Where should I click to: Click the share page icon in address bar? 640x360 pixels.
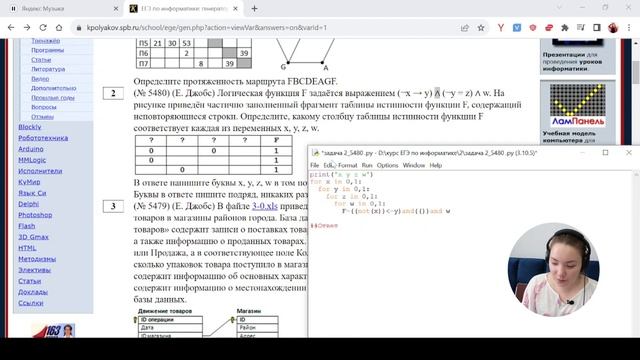464,28
